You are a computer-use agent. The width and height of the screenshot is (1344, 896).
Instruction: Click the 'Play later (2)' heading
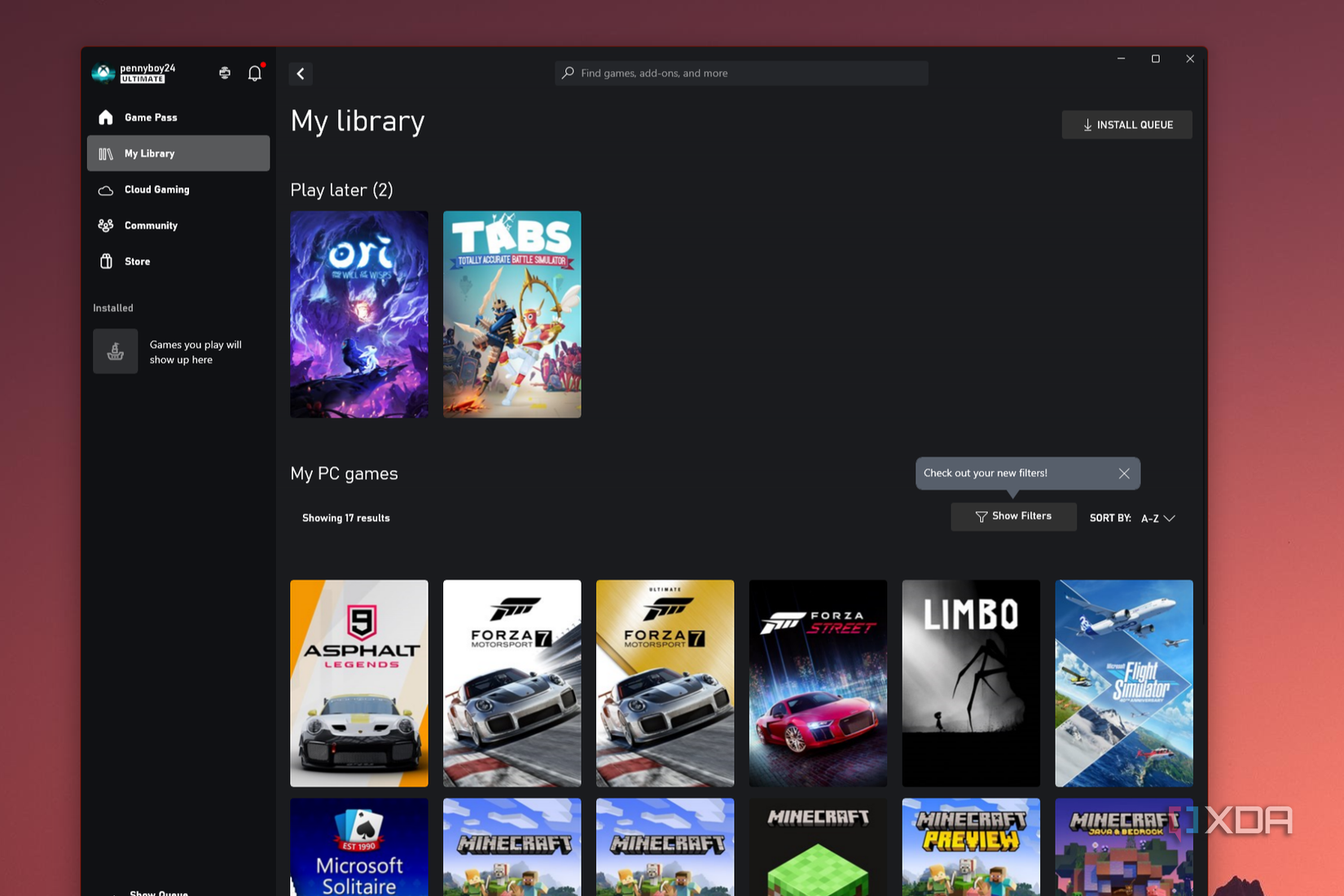click(342, 190)
